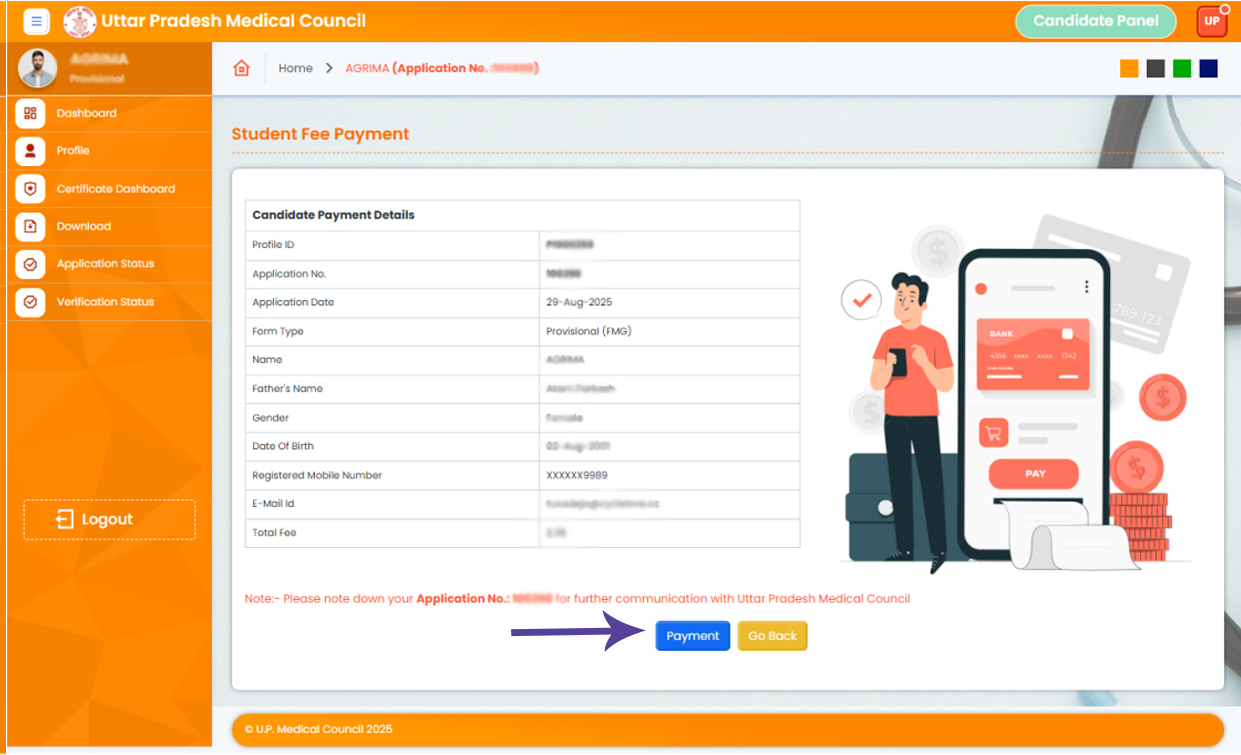Log out using the Logout button
The image size is (1241, 755).
click(x=109, y=519)
